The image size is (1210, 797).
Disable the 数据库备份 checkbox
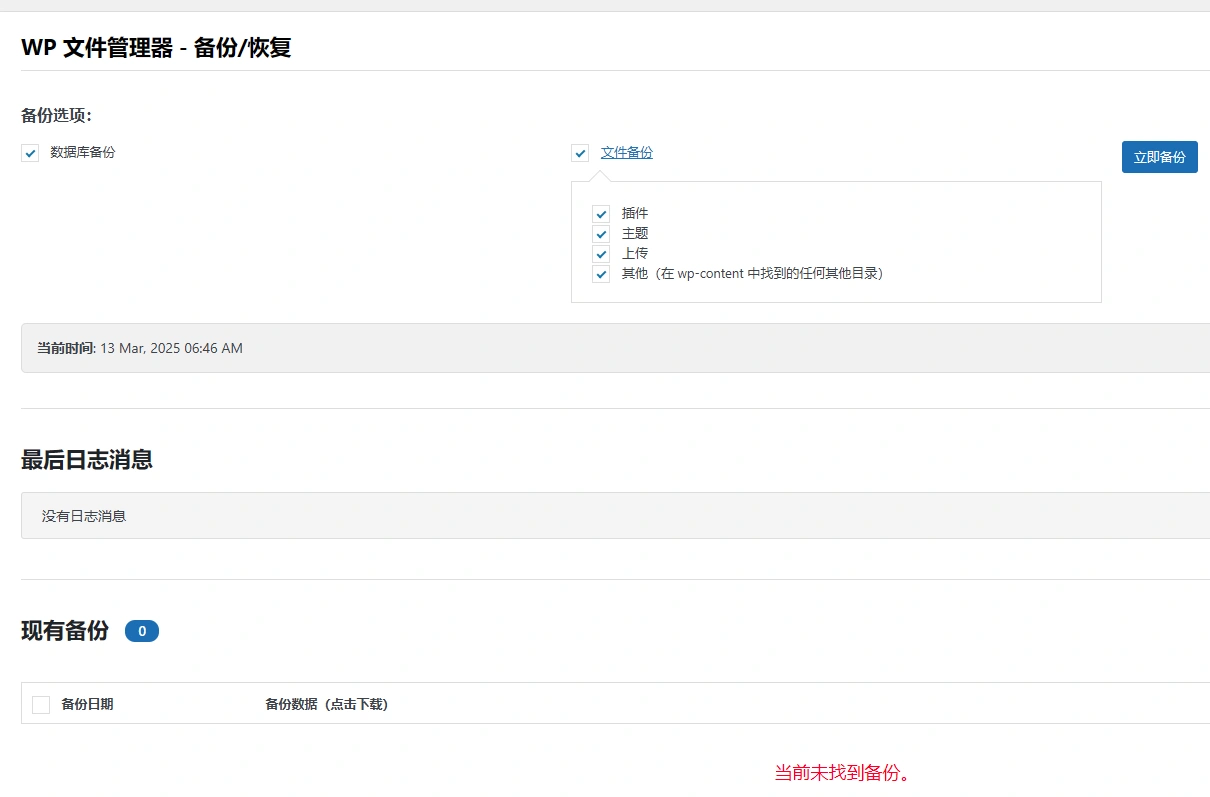(x=30, y=152)
